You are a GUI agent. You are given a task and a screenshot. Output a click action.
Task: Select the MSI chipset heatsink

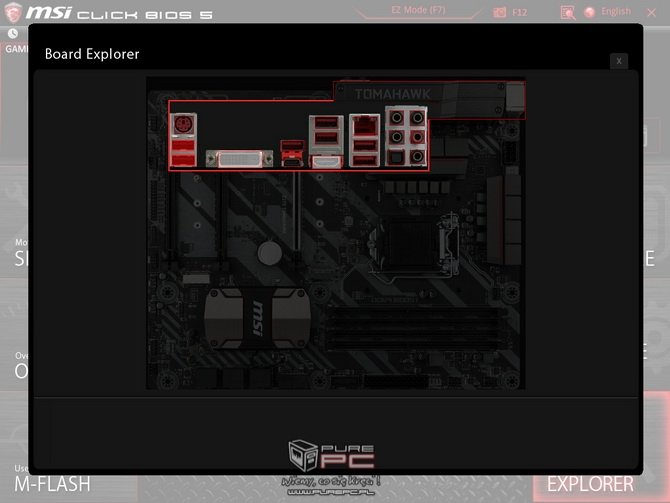(x=258, y=318)
